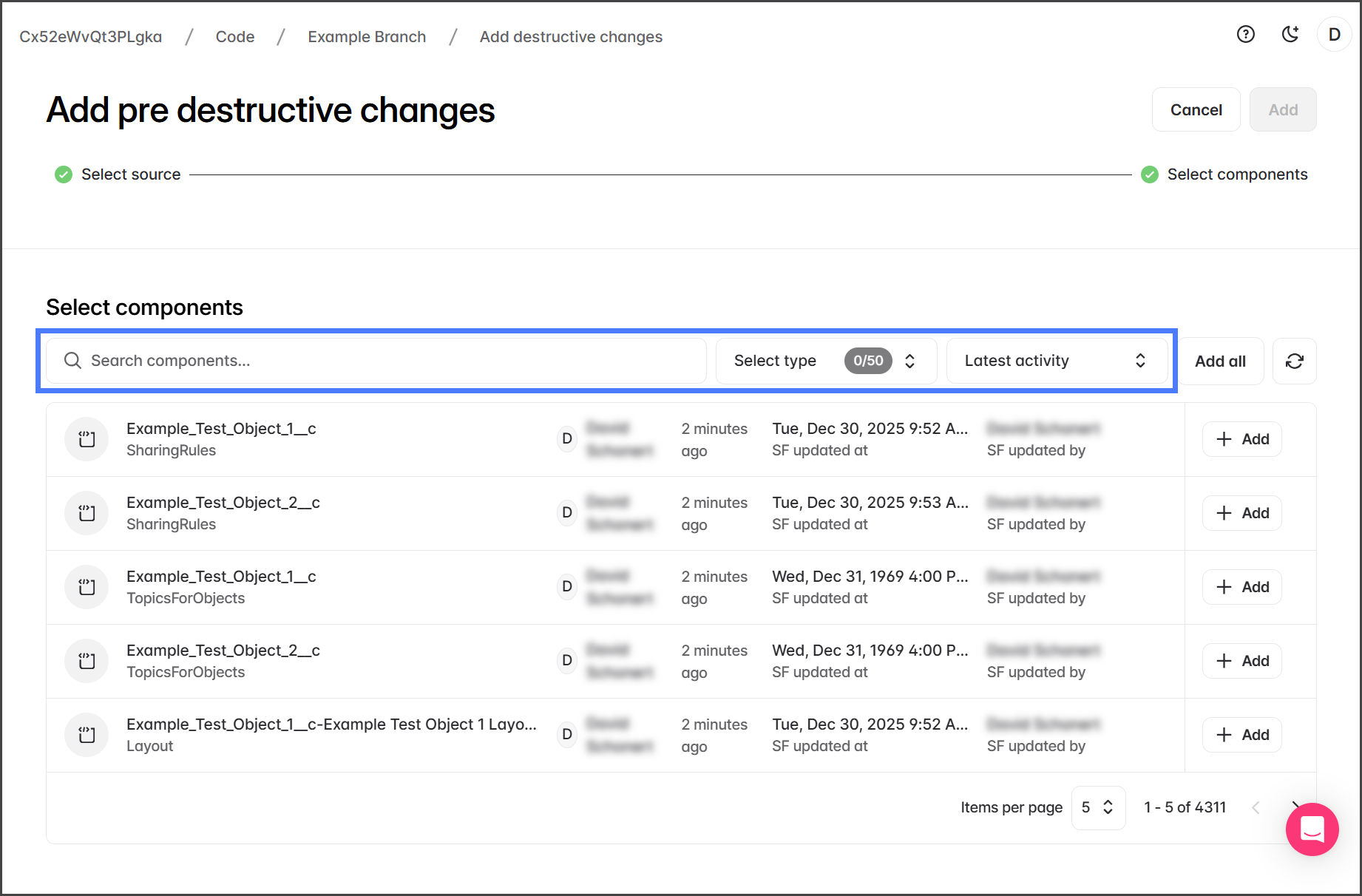This screenshot has height=896, width=1362.
Task: Open the chat support bubble
Action: pos(1312,829)
